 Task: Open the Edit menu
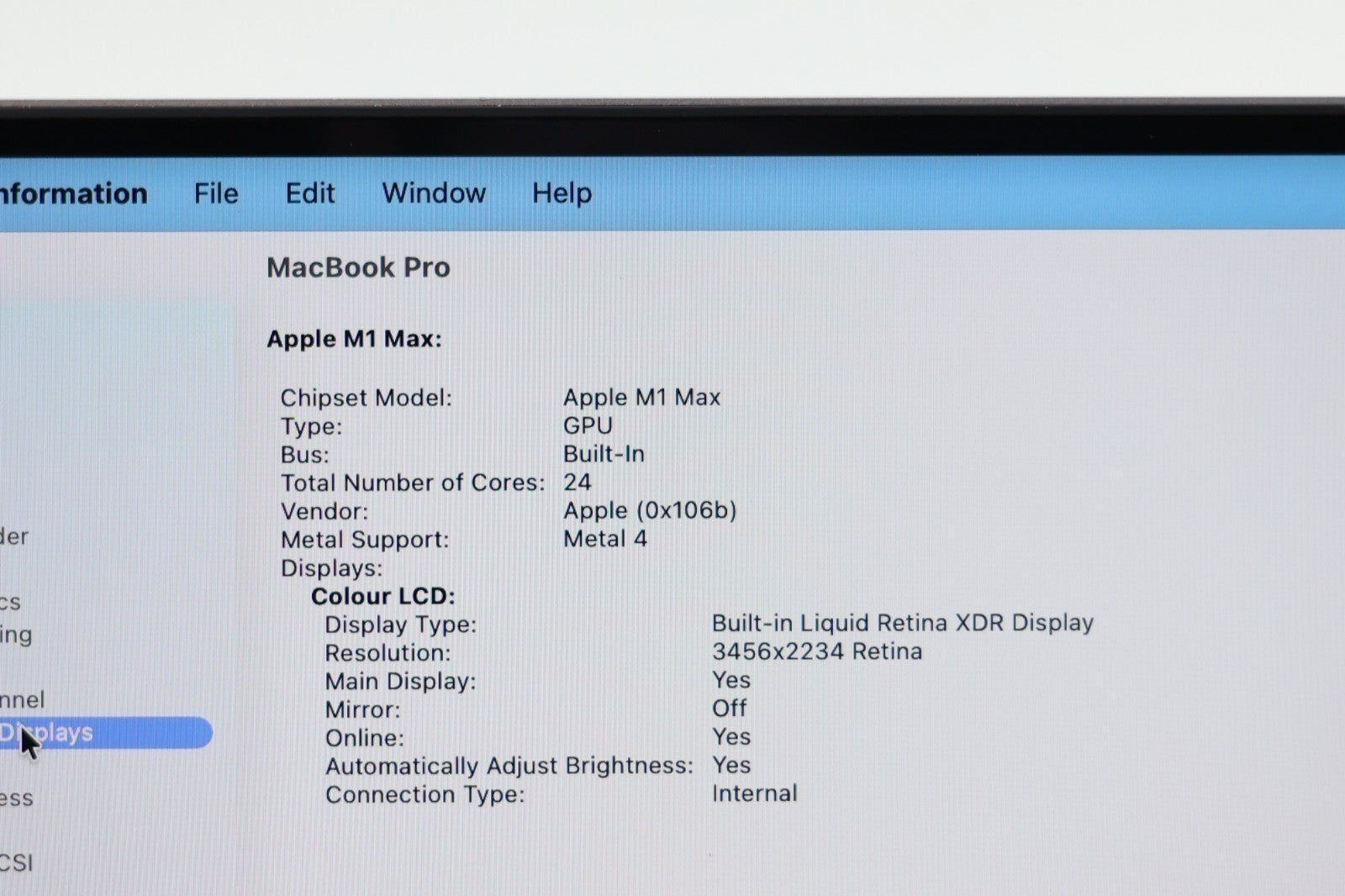pyautogui.click(x=309, y=194)
